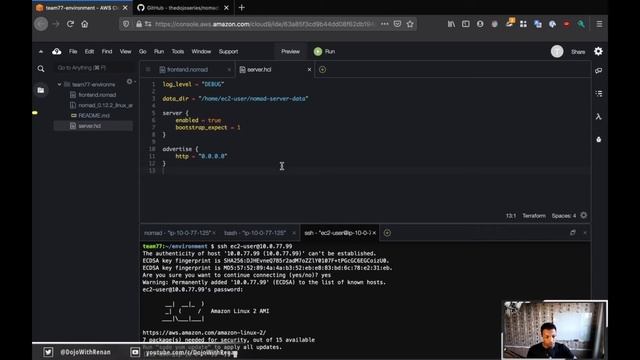The width and height of the screenshot is (640, 360).
Task: Close the server.hcl editor tab
Action: click(309, 69)
